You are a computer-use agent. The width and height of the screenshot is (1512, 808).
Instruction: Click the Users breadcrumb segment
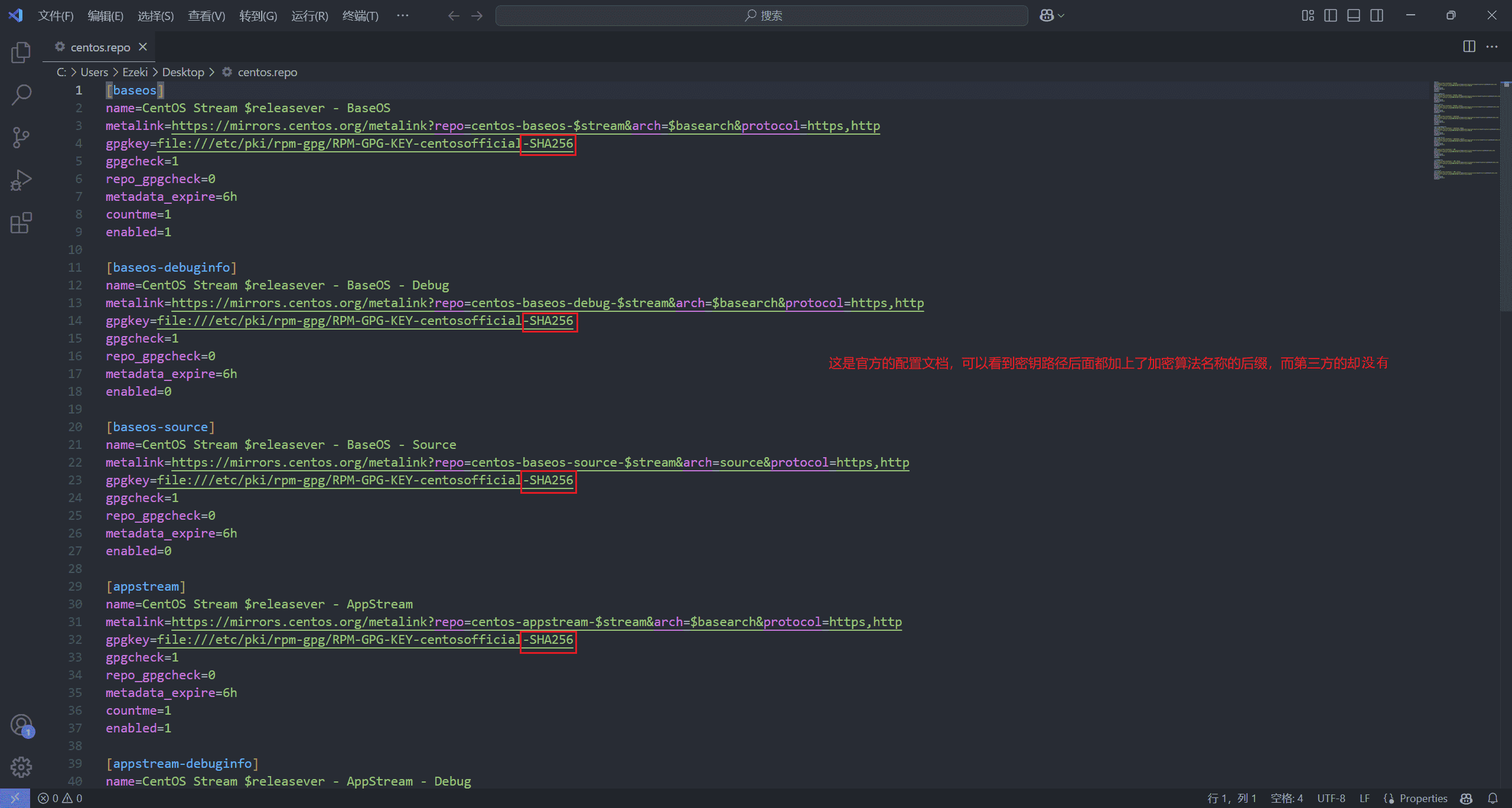click(94, 72)
